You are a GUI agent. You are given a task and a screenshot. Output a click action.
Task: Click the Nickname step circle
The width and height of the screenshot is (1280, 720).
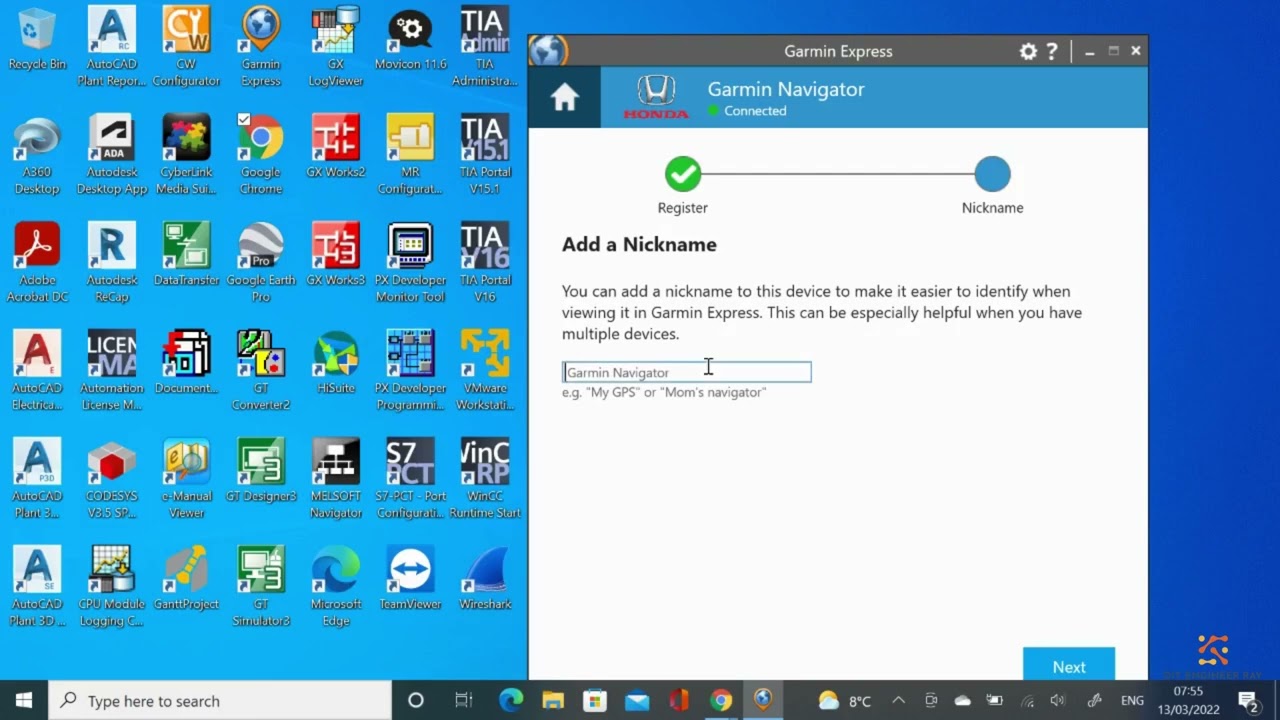tap(992, 174)
